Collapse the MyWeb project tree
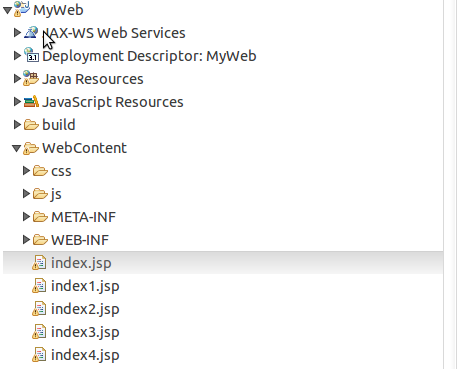 tap(8, 10)
